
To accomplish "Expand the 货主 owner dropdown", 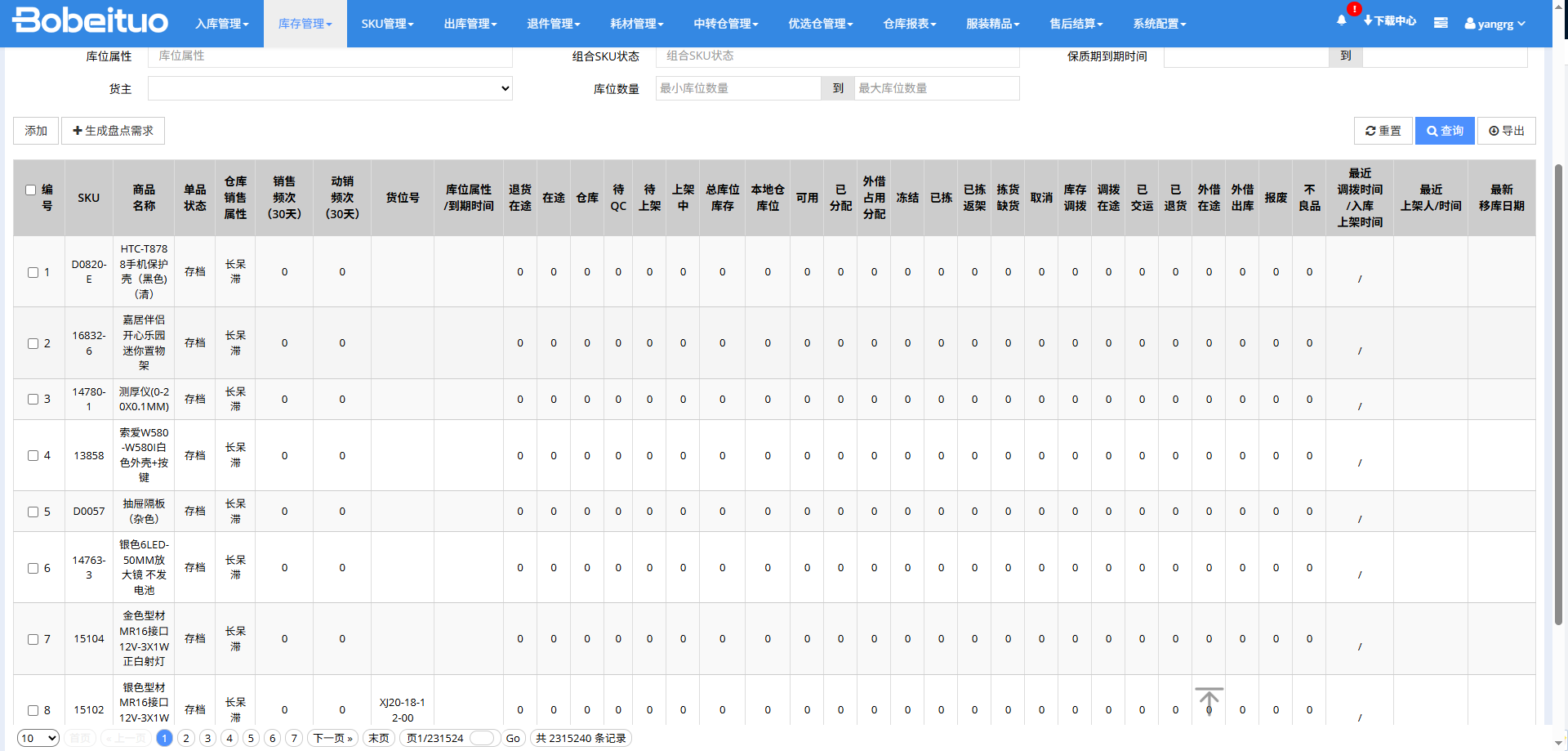I will [330, 88].
